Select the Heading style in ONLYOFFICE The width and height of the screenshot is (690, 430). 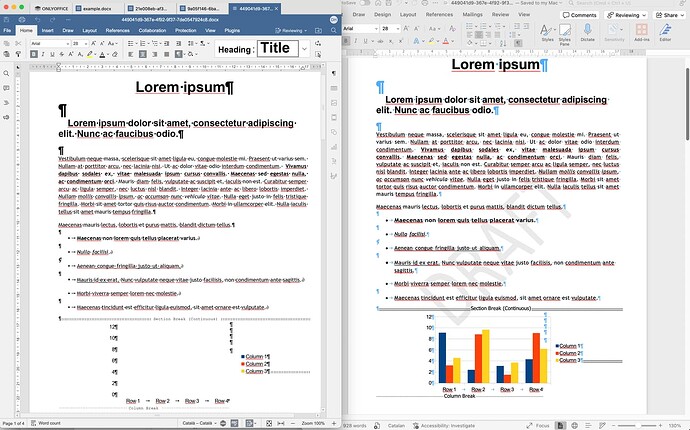[x=235, y=49]
